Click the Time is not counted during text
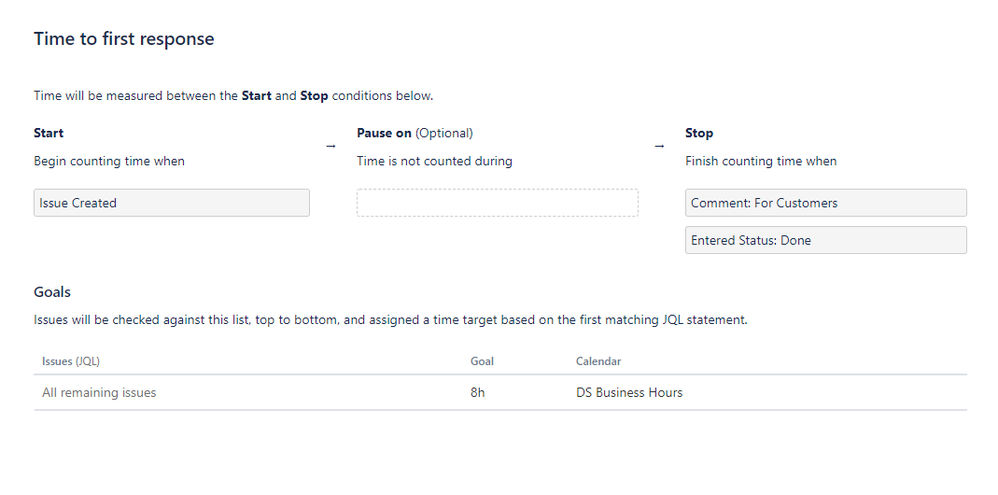This screenshot has width=998, height=495. click(434, 161)
